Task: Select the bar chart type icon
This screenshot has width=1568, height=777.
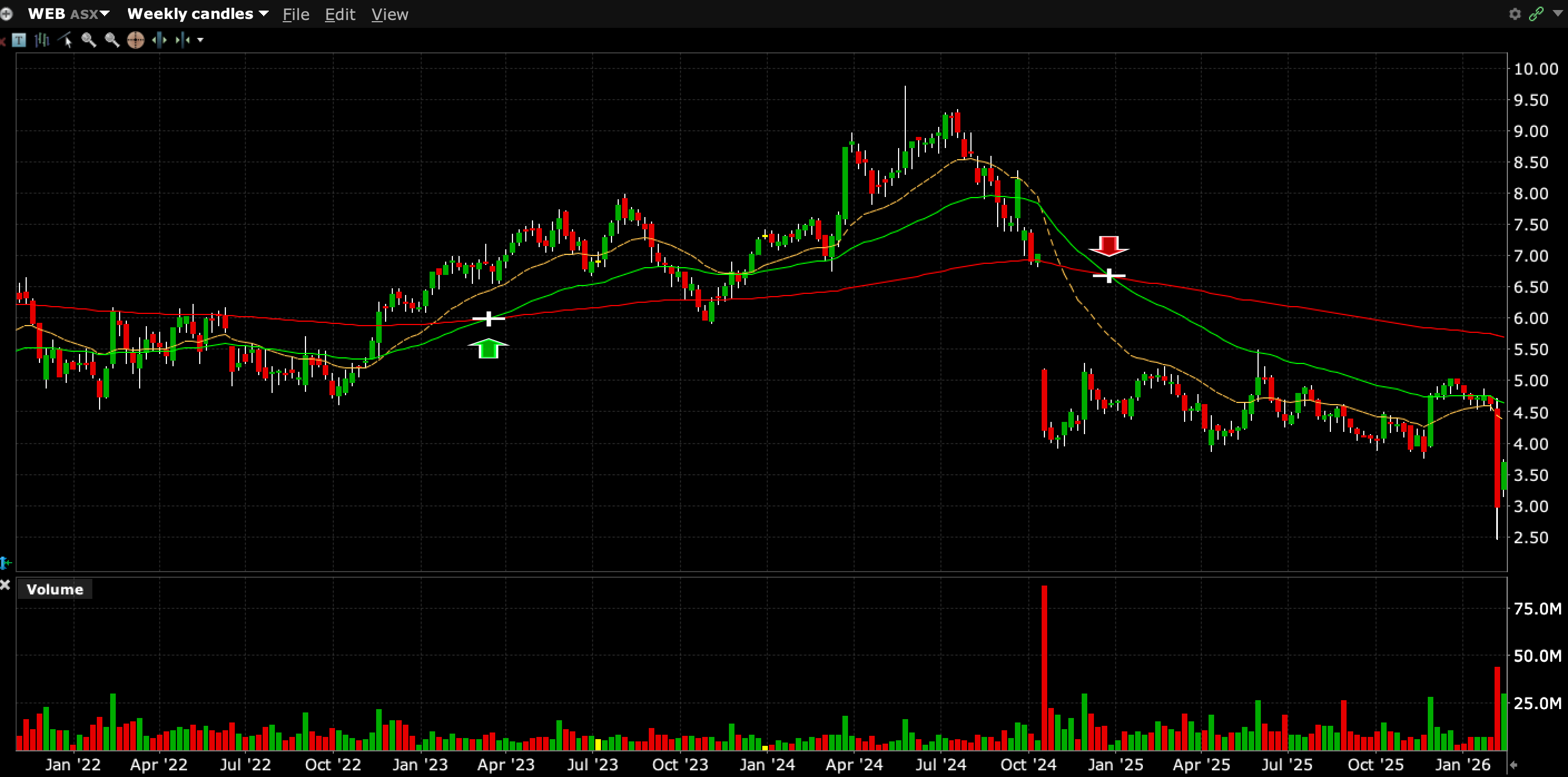Action: 42,40
